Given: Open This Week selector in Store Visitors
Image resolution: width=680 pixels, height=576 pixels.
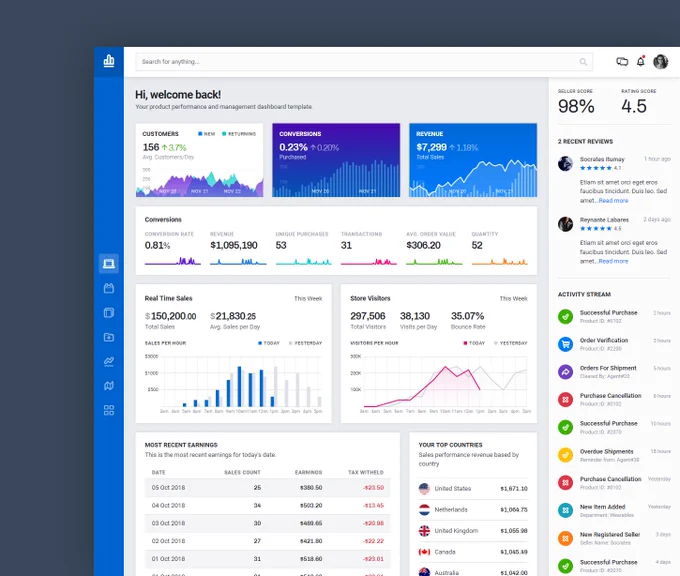Looking at the screenshot, I should pyautogui.click(x=513, y=298).
